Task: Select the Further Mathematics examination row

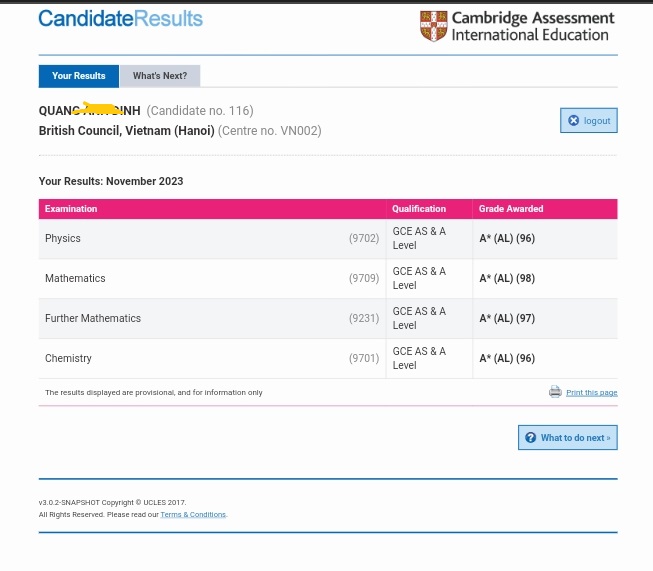Action: tap(93, 319)
